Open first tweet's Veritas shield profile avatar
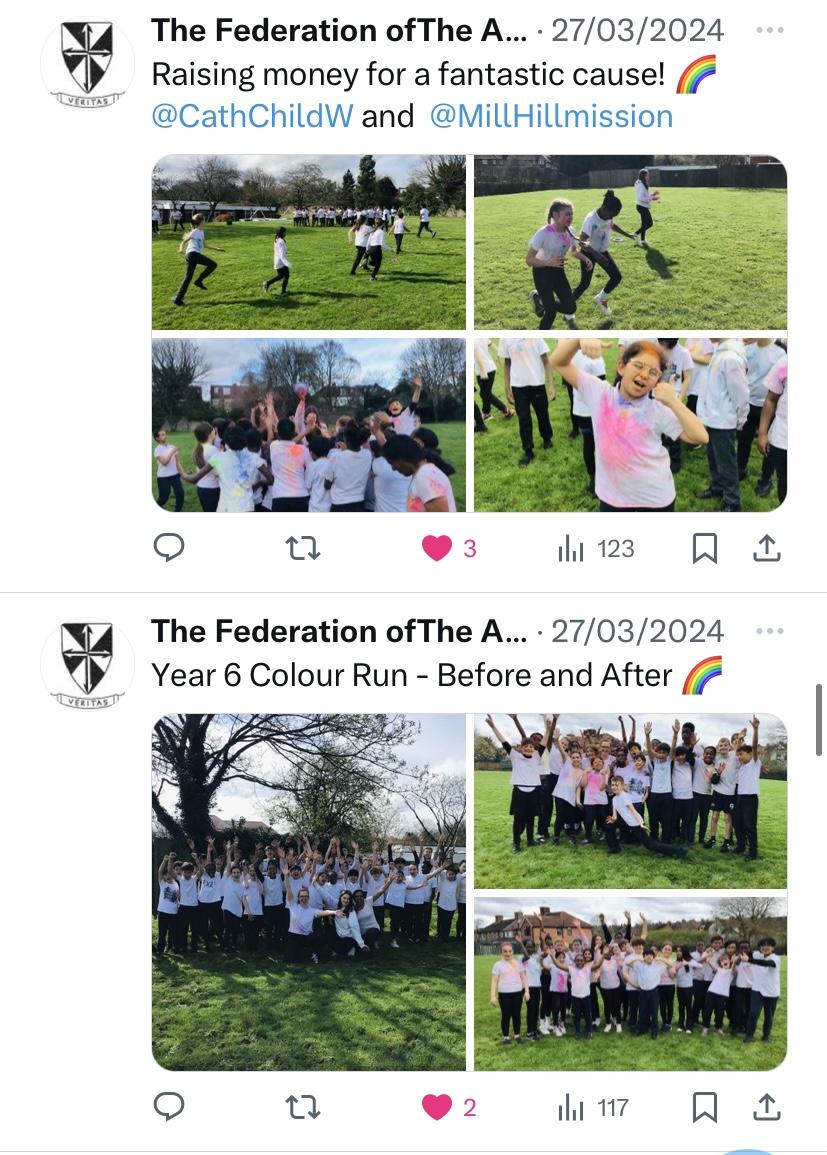 (88, 63)
